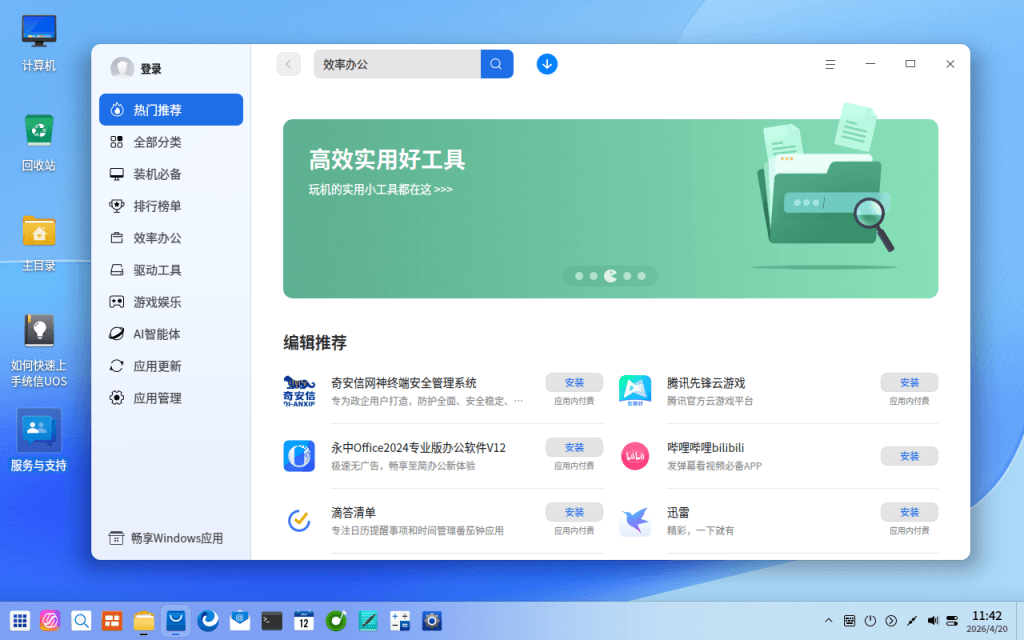Open the calculator in taskbar
This screenshot has height=640, width=1024.
(400, 620)
